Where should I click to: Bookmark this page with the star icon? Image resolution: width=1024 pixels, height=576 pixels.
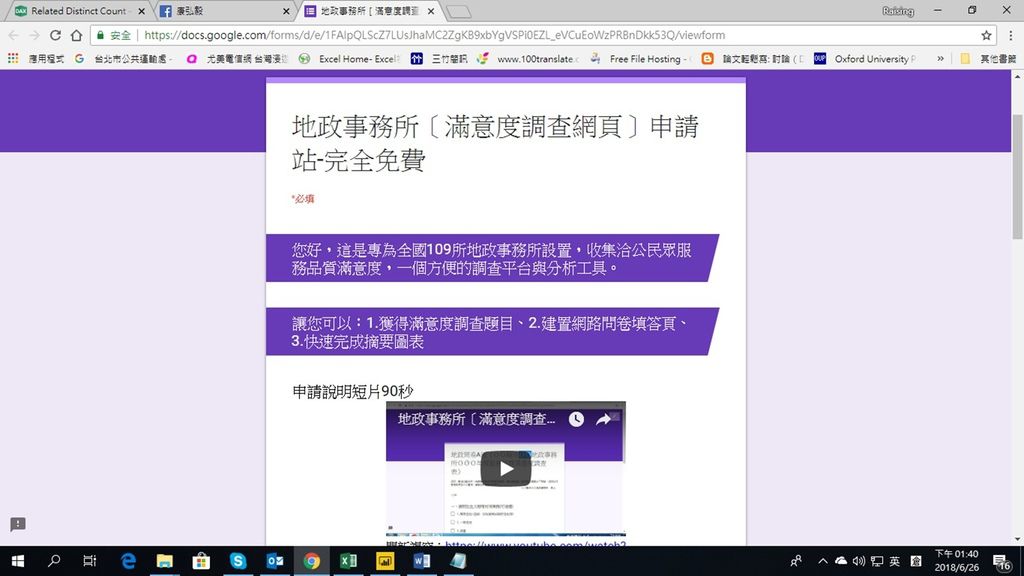click(x=986, y=35)
